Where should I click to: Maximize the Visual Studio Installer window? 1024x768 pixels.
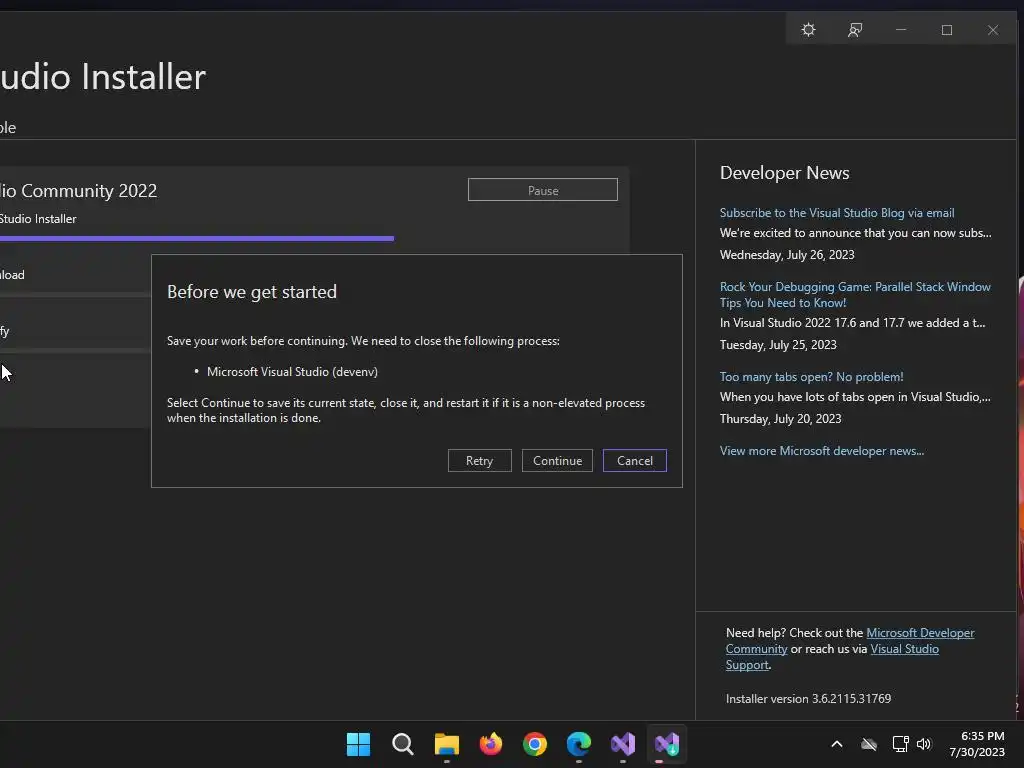tap(947, 30)
